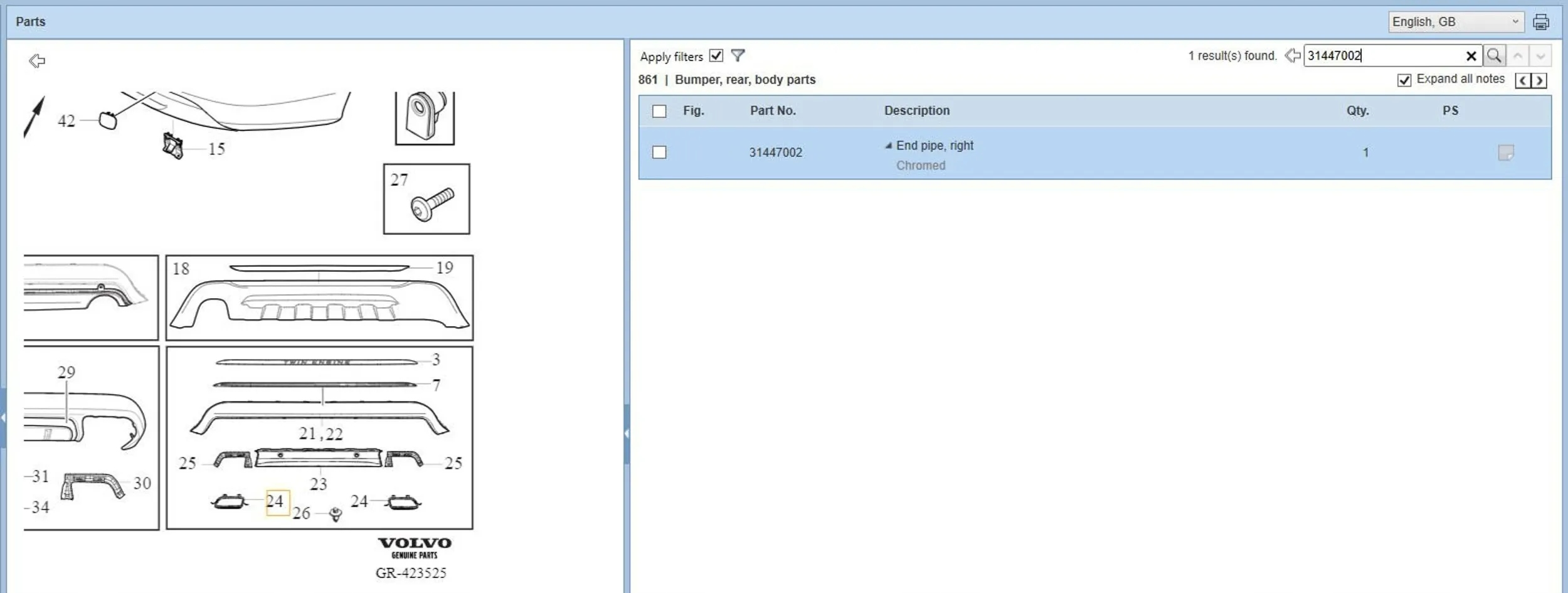
Task: Select callout 15 in the diagram
Action: pyautogui.click(x=216, y=149)
